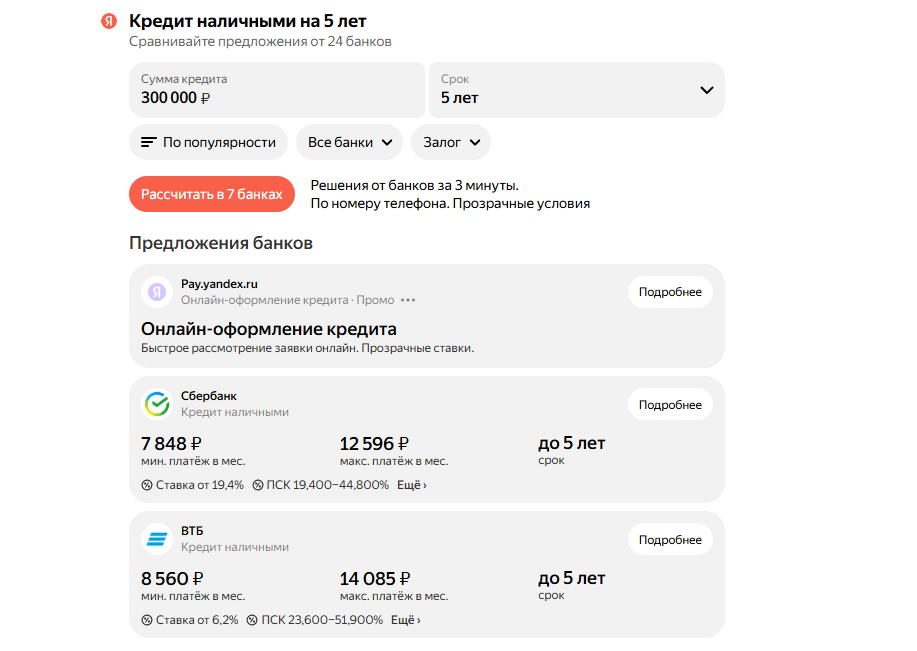Expand Ещё in the VTB card

tap(405, 620)
